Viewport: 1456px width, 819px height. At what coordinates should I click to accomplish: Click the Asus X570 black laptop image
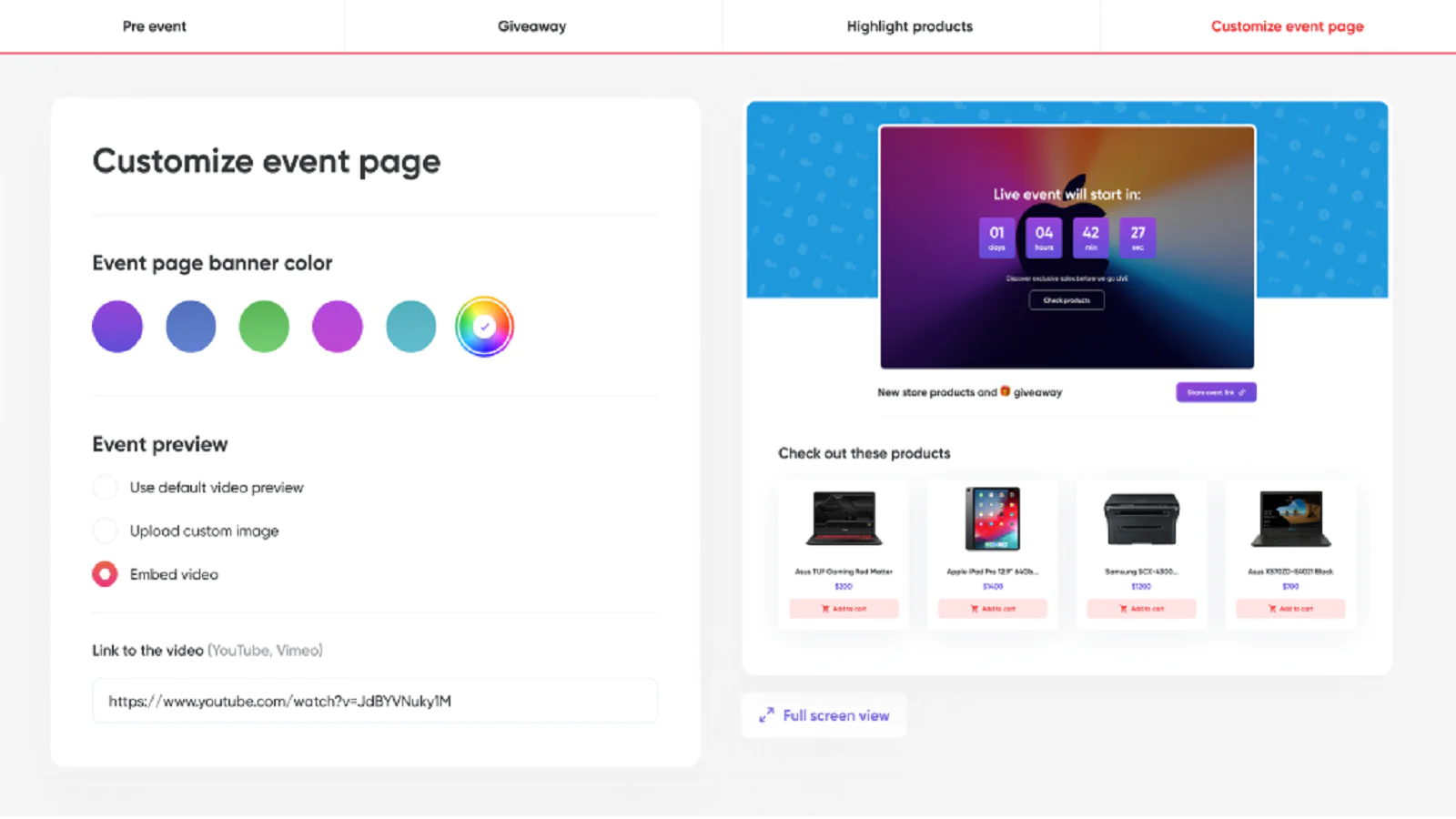coord(1290,518)
